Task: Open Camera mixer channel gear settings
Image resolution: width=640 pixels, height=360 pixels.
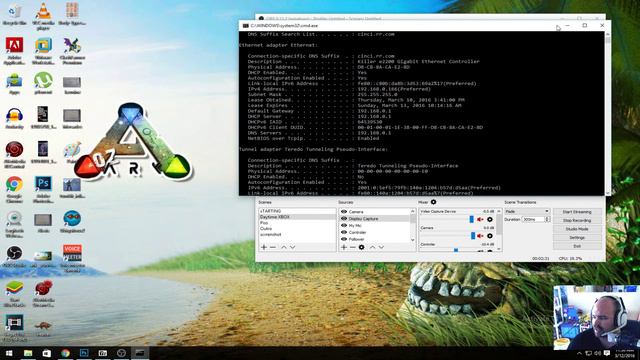Action: [x=490, y=236]
